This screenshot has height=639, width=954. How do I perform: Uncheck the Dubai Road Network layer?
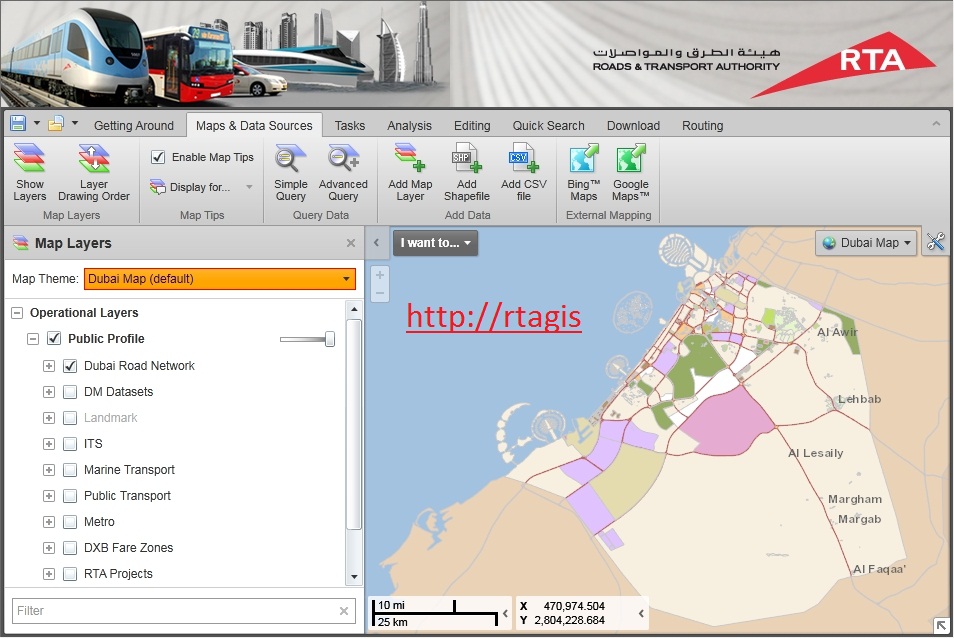pos(69,366)
